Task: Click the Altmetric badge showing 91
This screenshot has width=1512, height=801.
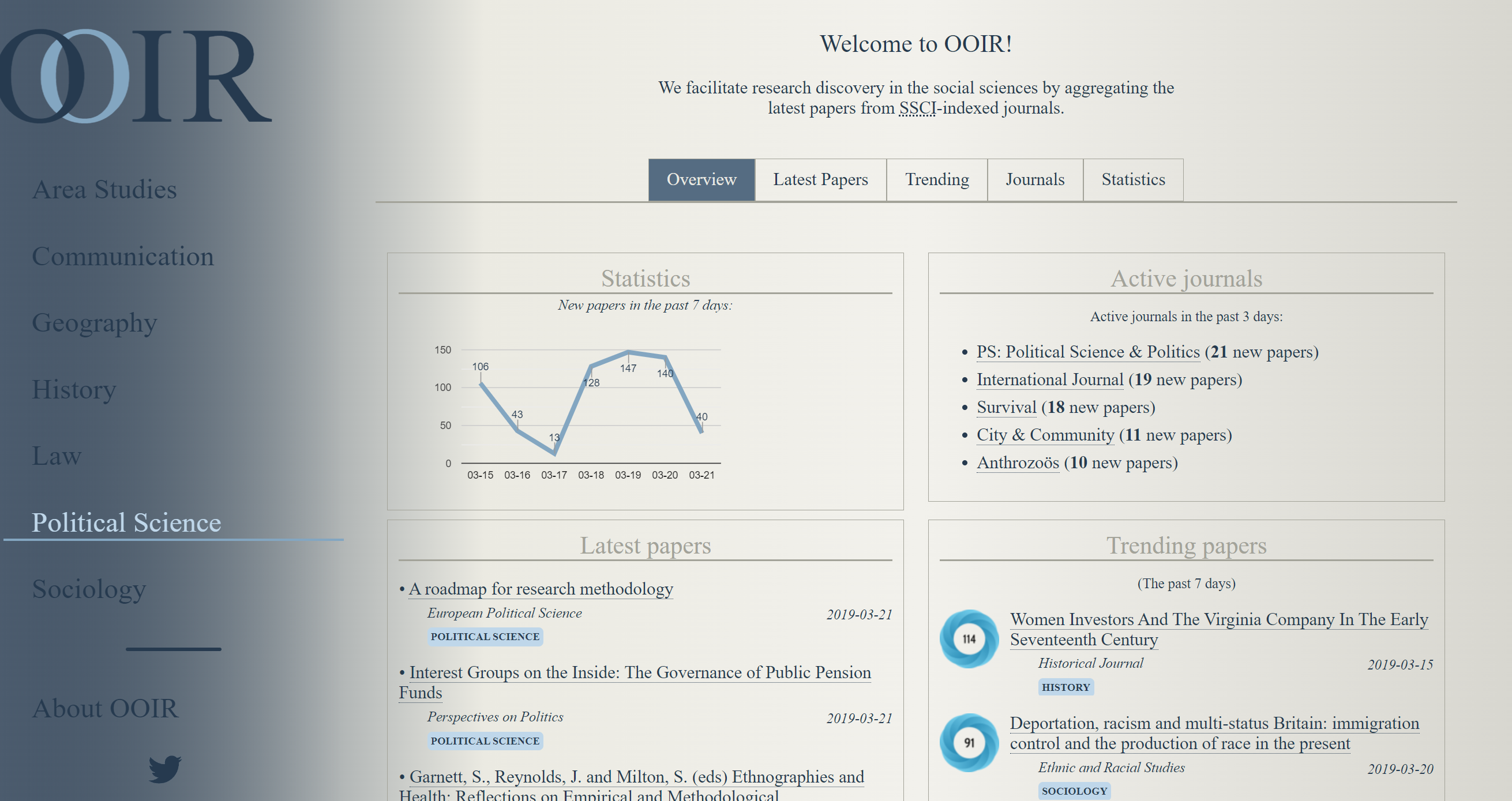Action: pyautogui.click(x=969, y=743)
